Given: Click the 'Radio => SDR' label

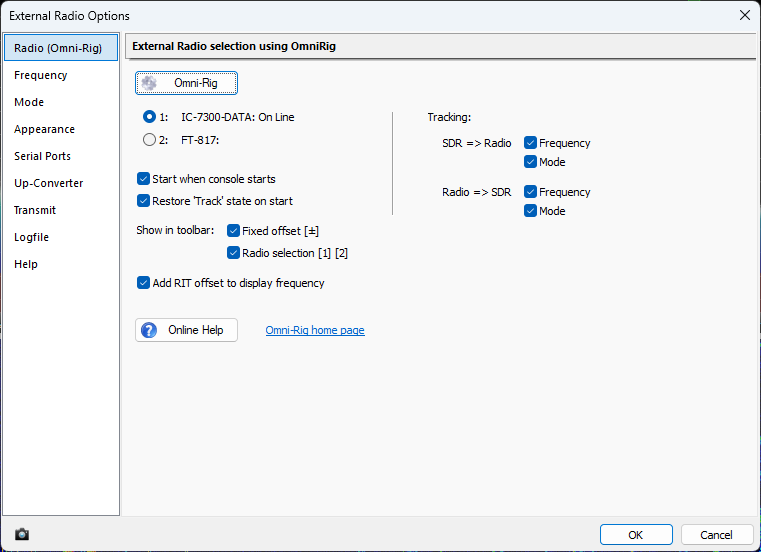Looking at the screenshot, I should [x=477, y=192].
